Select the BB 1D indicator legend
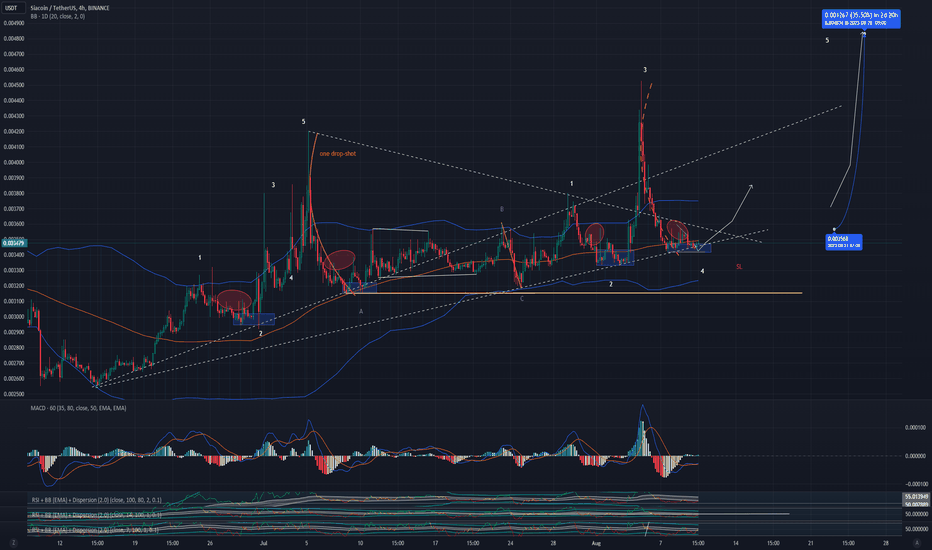Screen dimensions: 932x550 58,17
